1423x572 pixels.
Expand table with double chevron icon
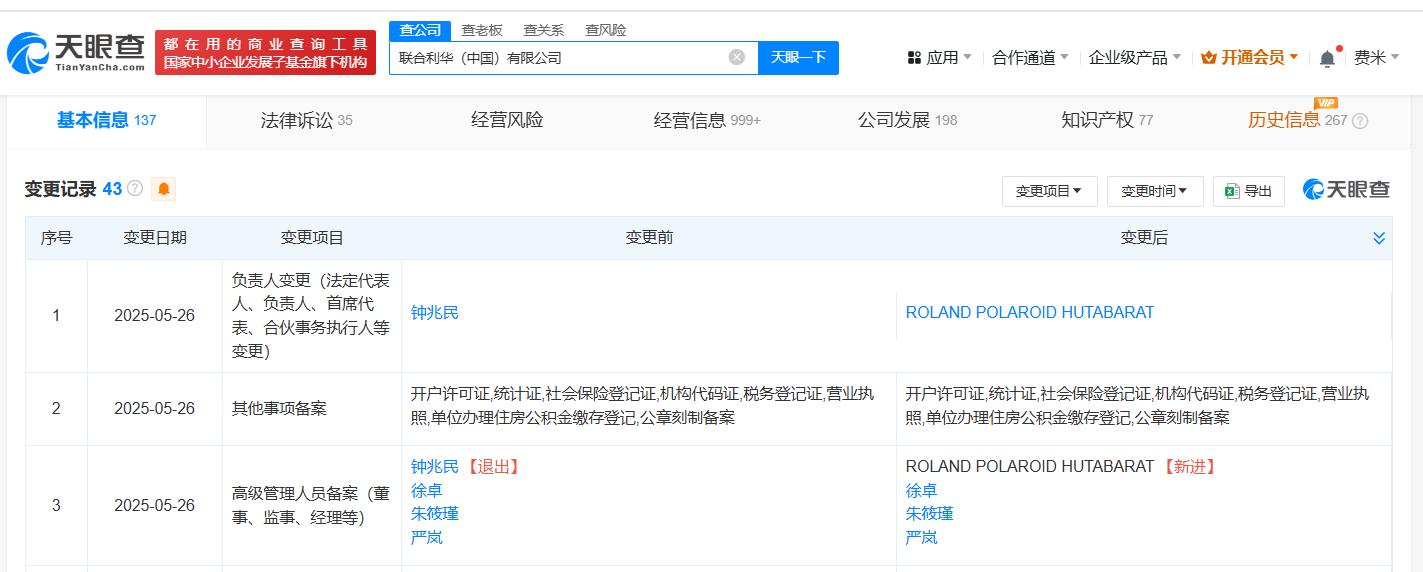tap(1379, 238)
